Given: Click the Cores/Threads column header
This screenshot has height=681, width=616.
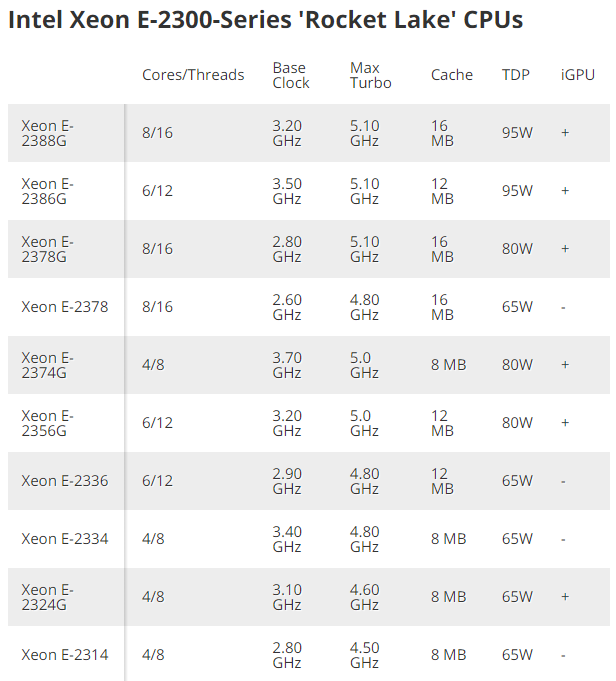Looking at the screenshot, I should click(x=193, y=75).
